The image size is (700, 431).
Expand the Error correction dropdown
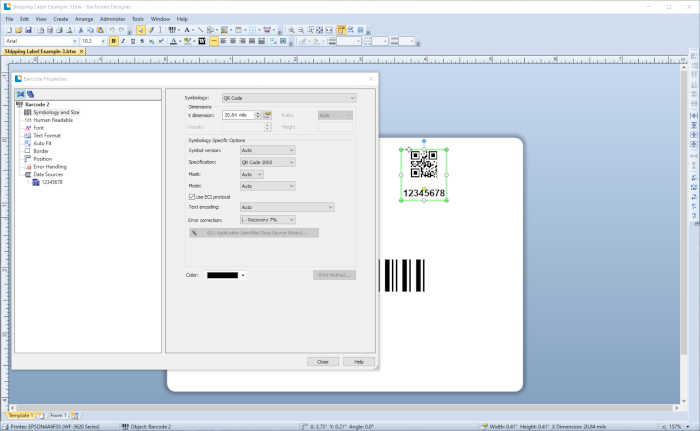tap(268, 219)
